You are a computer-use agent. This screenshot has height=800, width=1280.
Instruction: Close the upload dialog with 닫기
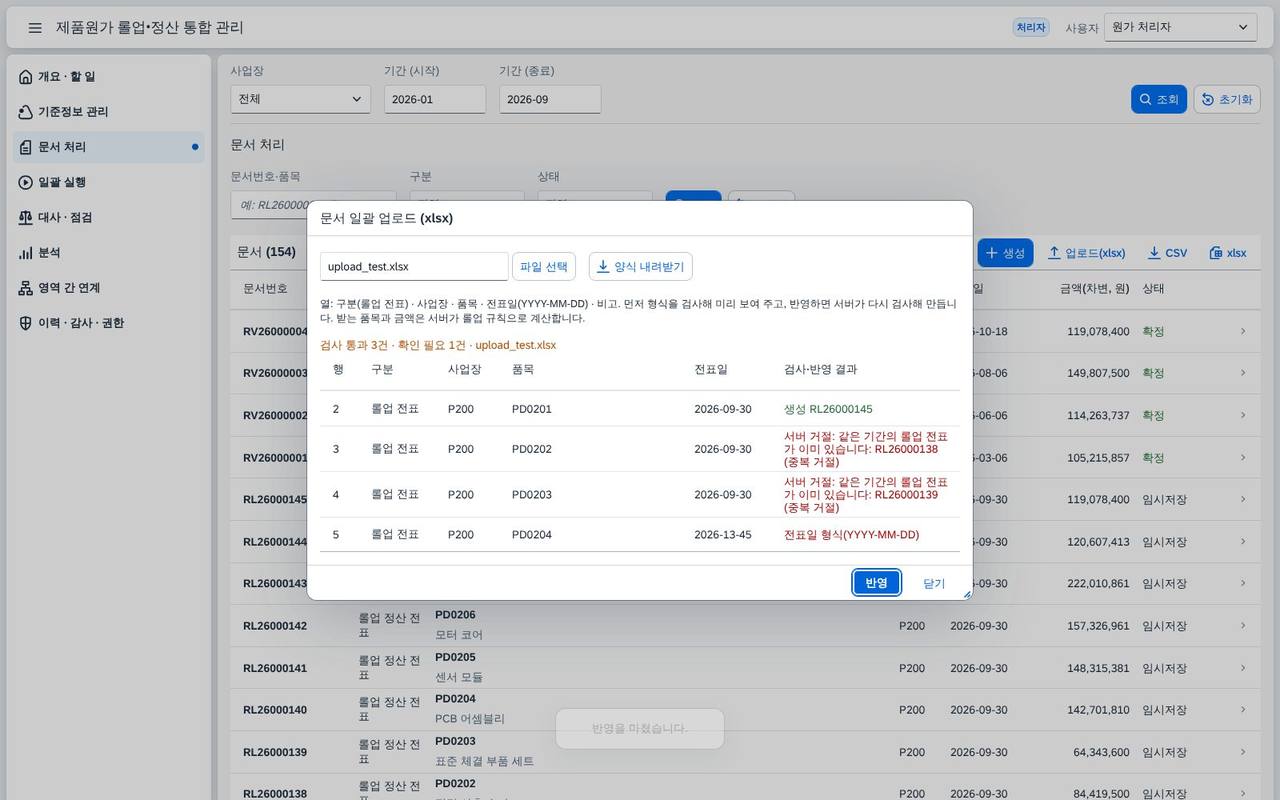coord(934,583)
